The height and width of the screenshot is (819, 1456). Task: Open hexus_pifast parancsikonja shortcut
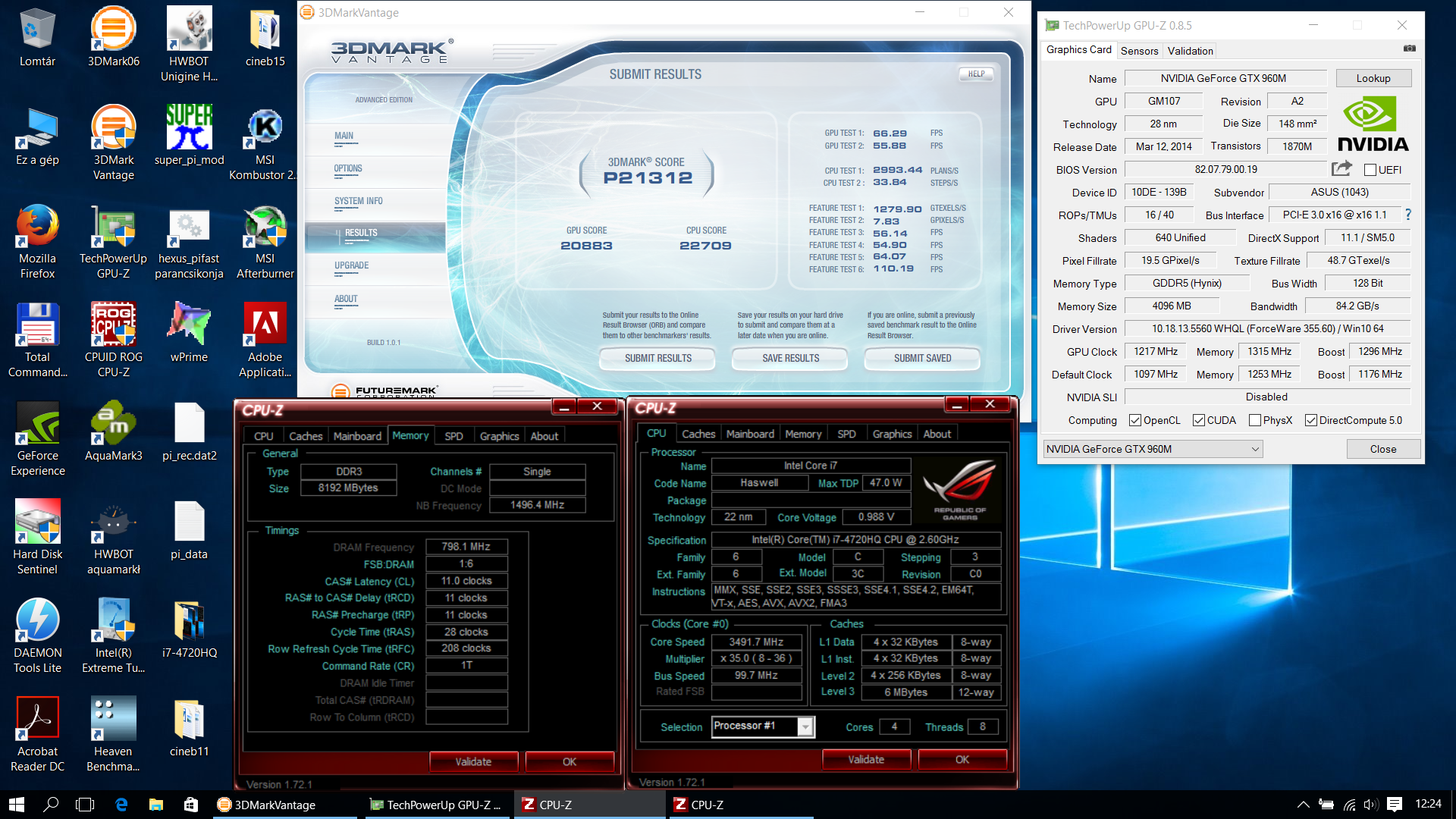pyautogui.click(x=189, y=241)
